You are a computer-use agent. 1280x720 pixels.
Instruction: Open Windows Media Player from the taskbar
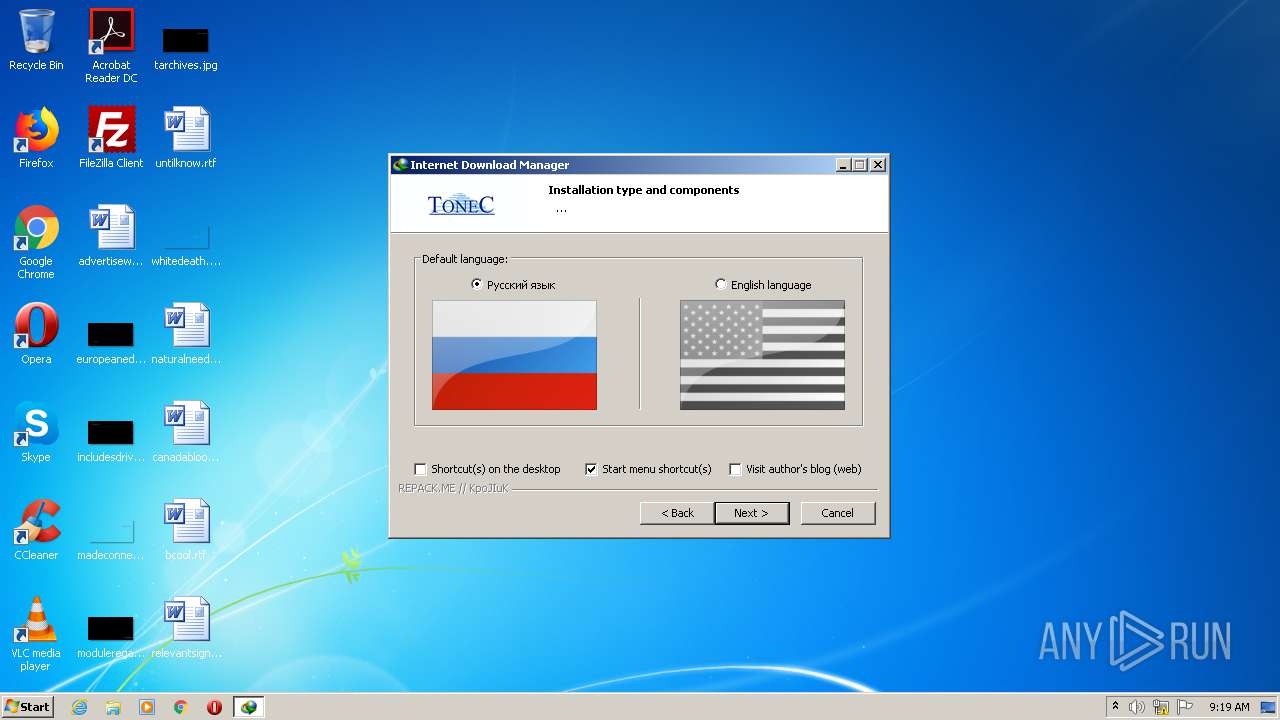[147, 707]
